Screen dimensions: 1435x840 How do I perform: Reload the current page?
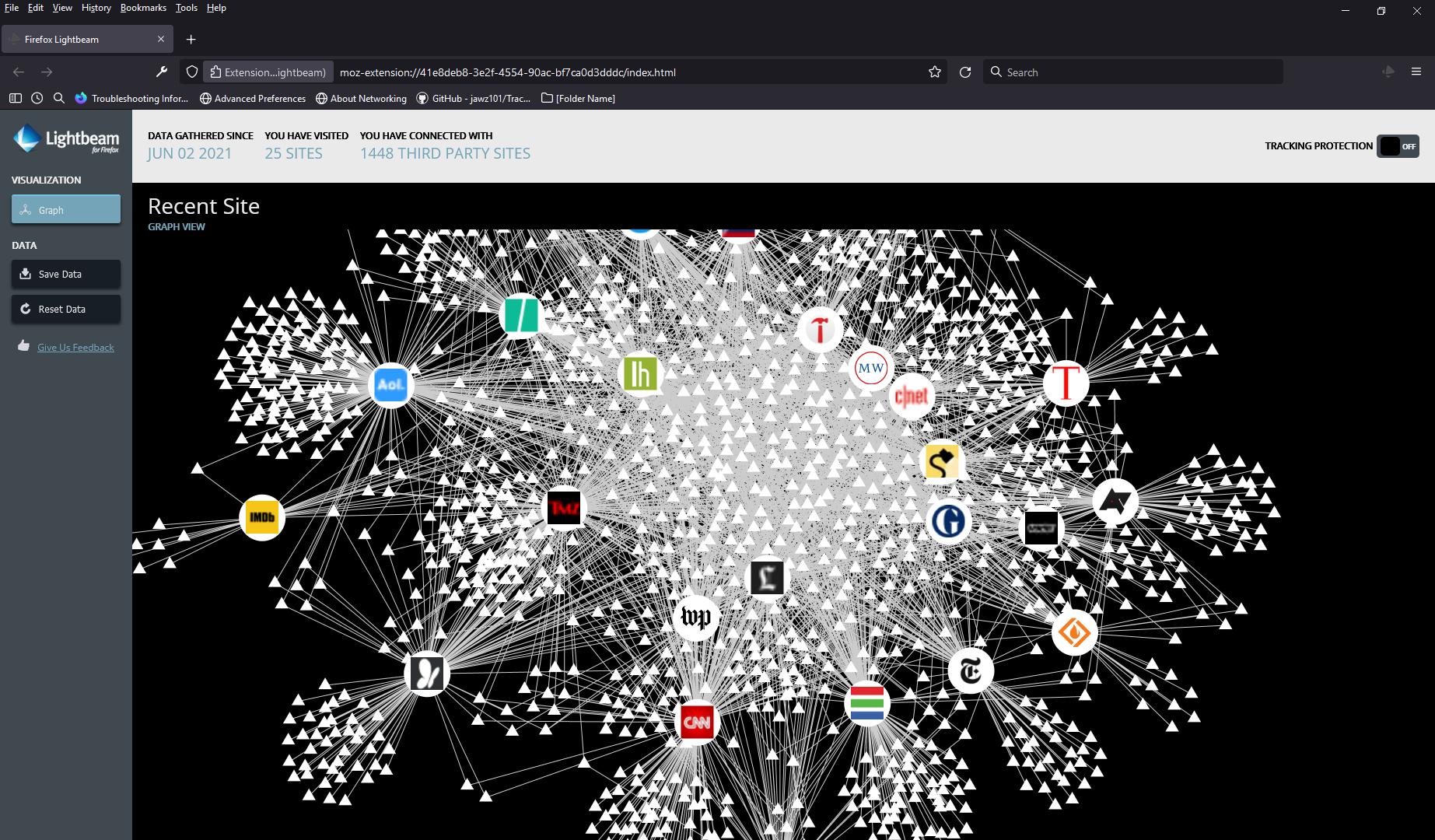pos(965,72)
